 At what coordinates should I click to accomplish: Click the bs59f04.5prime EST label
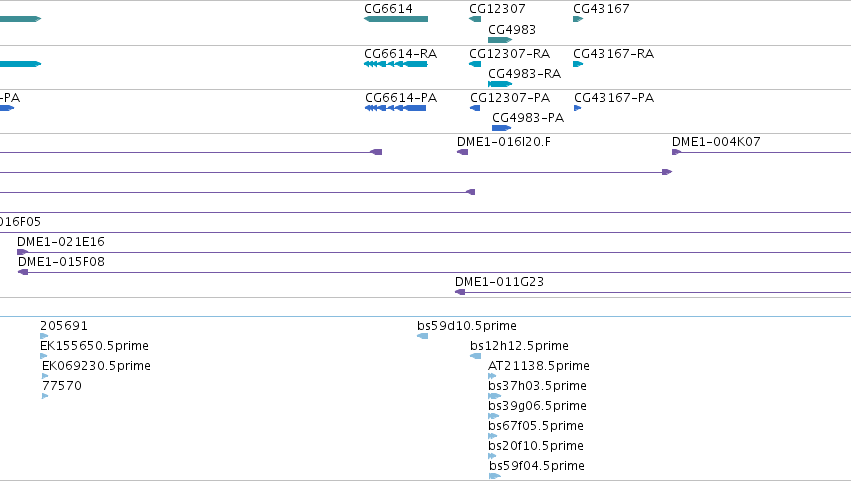pos(537,466)
